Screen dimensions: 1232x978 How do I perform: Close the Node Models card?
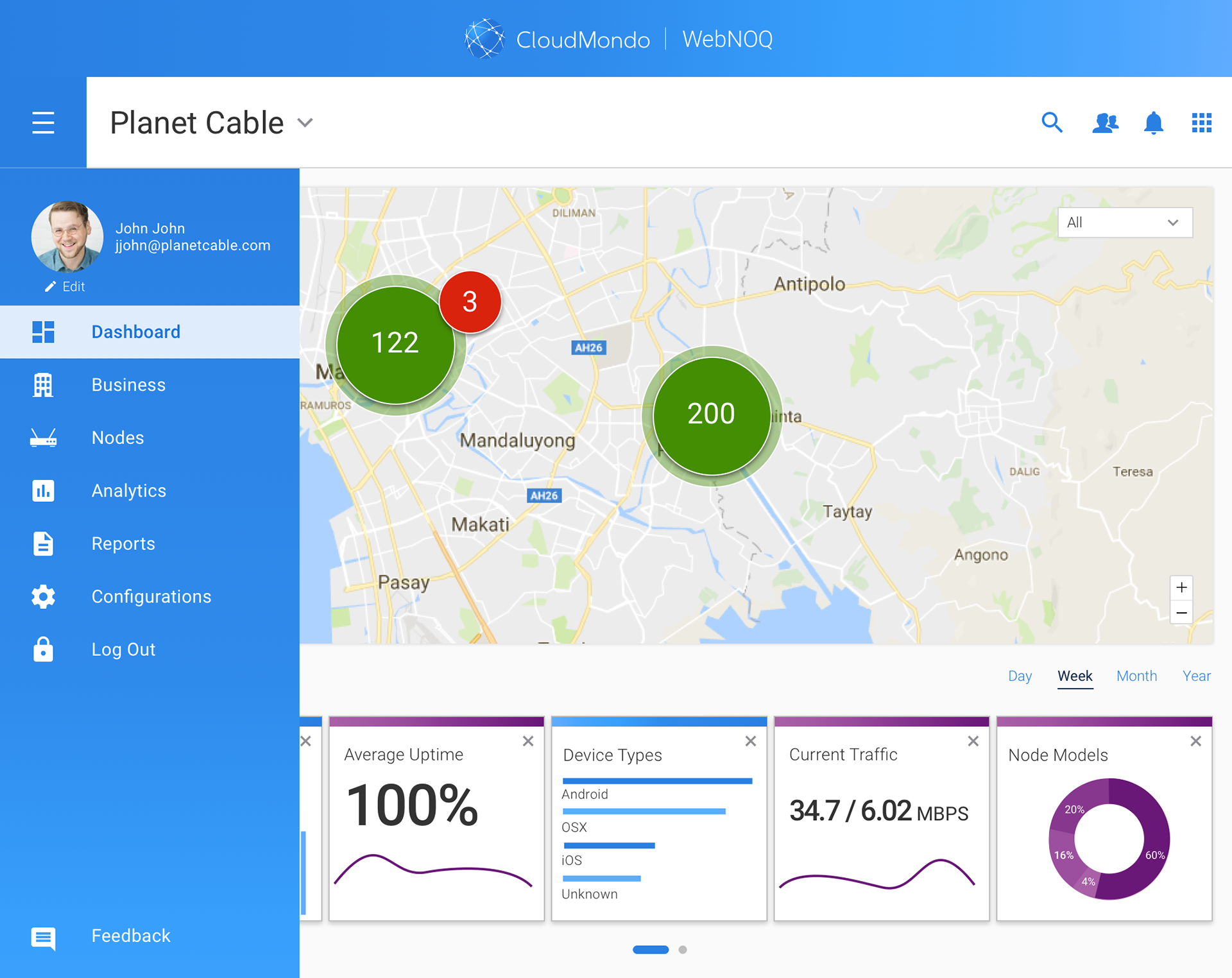click(x=1196, y=741)
